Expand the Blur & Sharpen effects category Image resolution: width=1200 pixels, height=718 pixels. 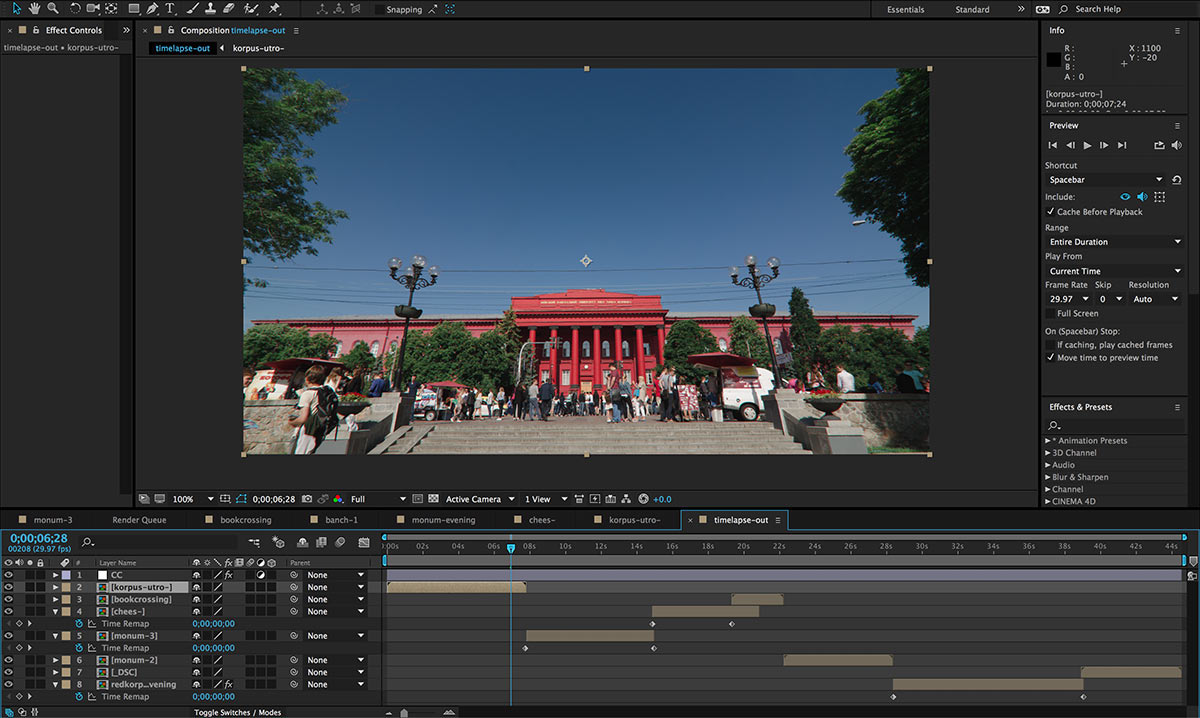[1048, 477]
